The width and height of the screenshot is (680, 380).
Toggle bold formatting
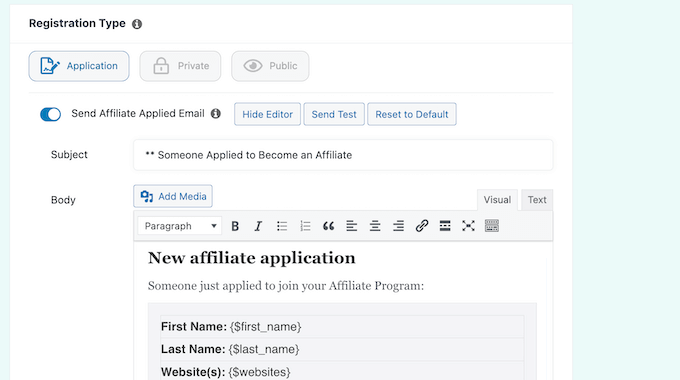pos(235,226)
